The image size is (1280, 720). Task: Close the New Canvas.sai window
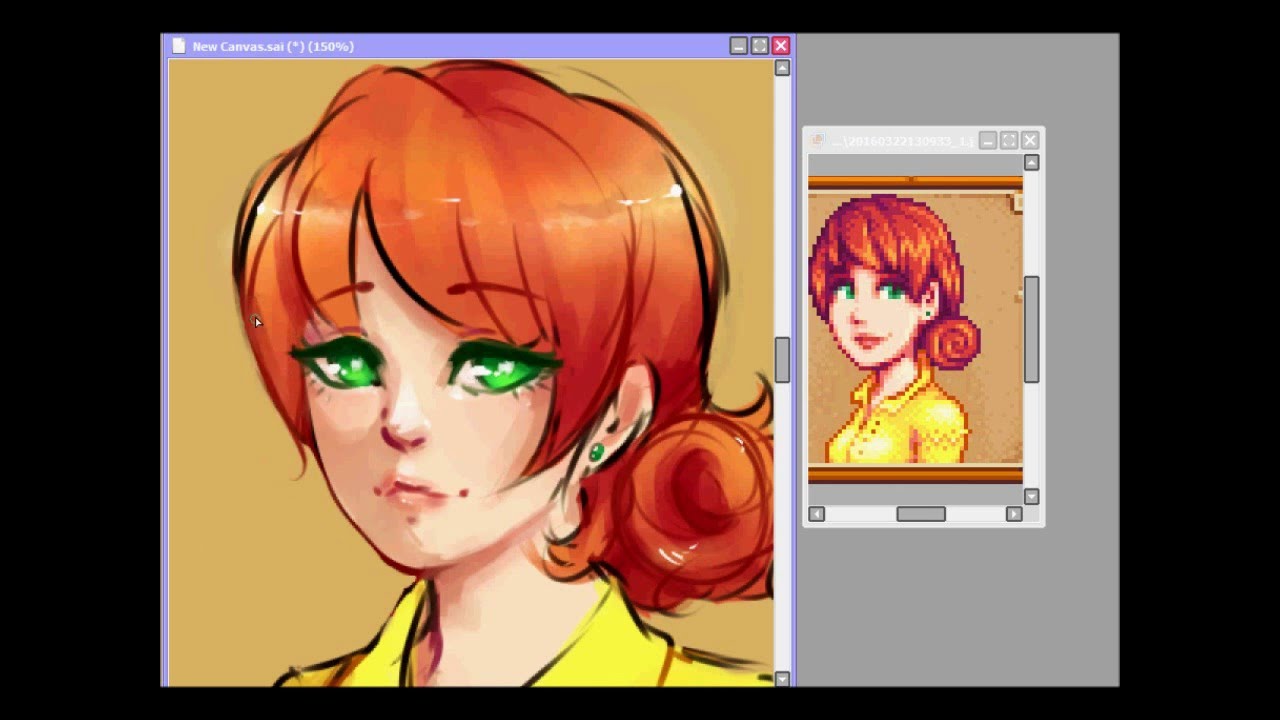781,46
